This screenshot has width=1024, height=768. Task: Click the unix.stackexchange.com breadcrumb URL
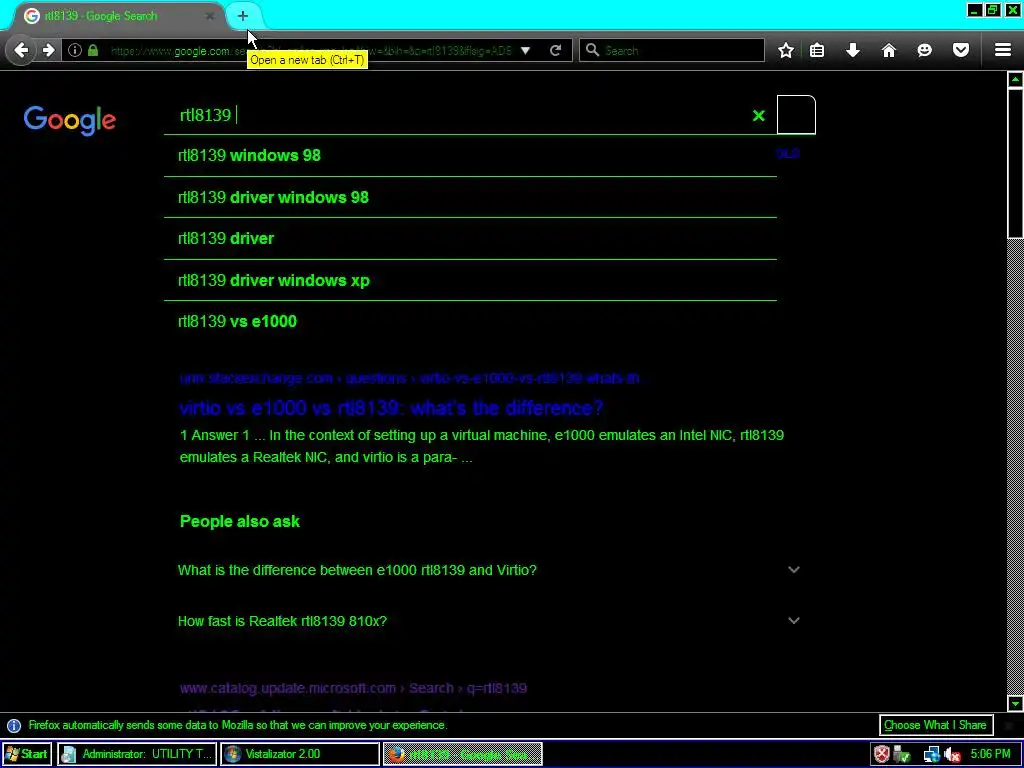pos(414,378)
